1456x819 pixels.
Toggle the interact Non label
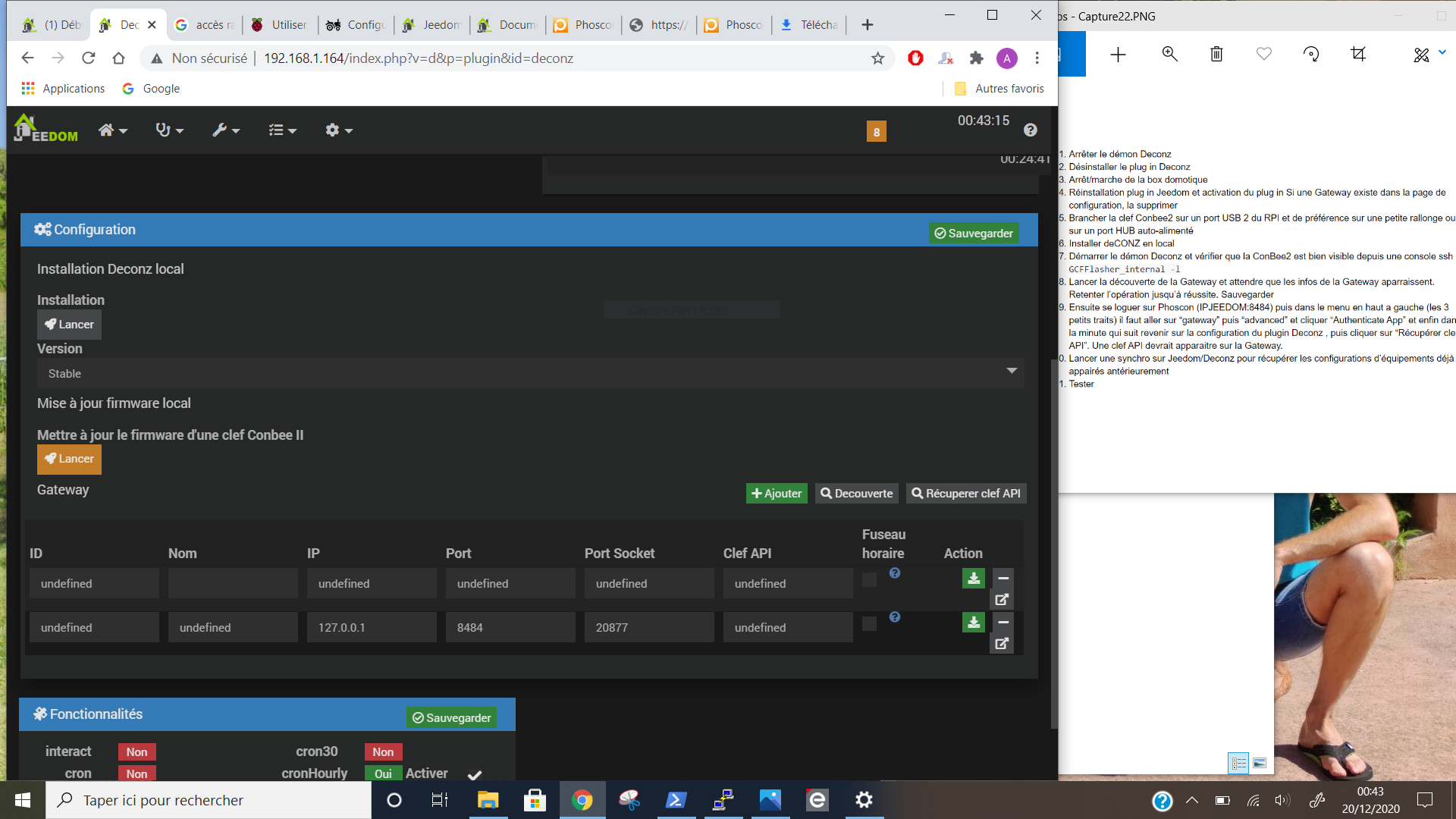[136, 752]
